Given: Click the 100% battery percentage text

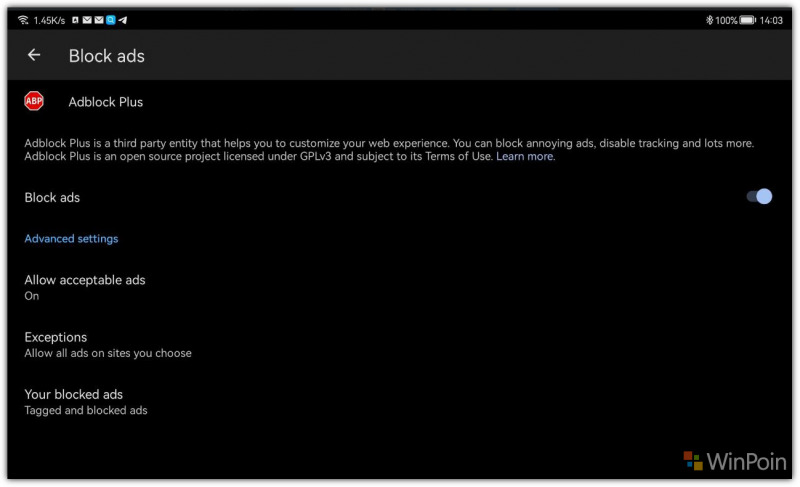Looking at the screenshot, I should (x=726, y=20).
